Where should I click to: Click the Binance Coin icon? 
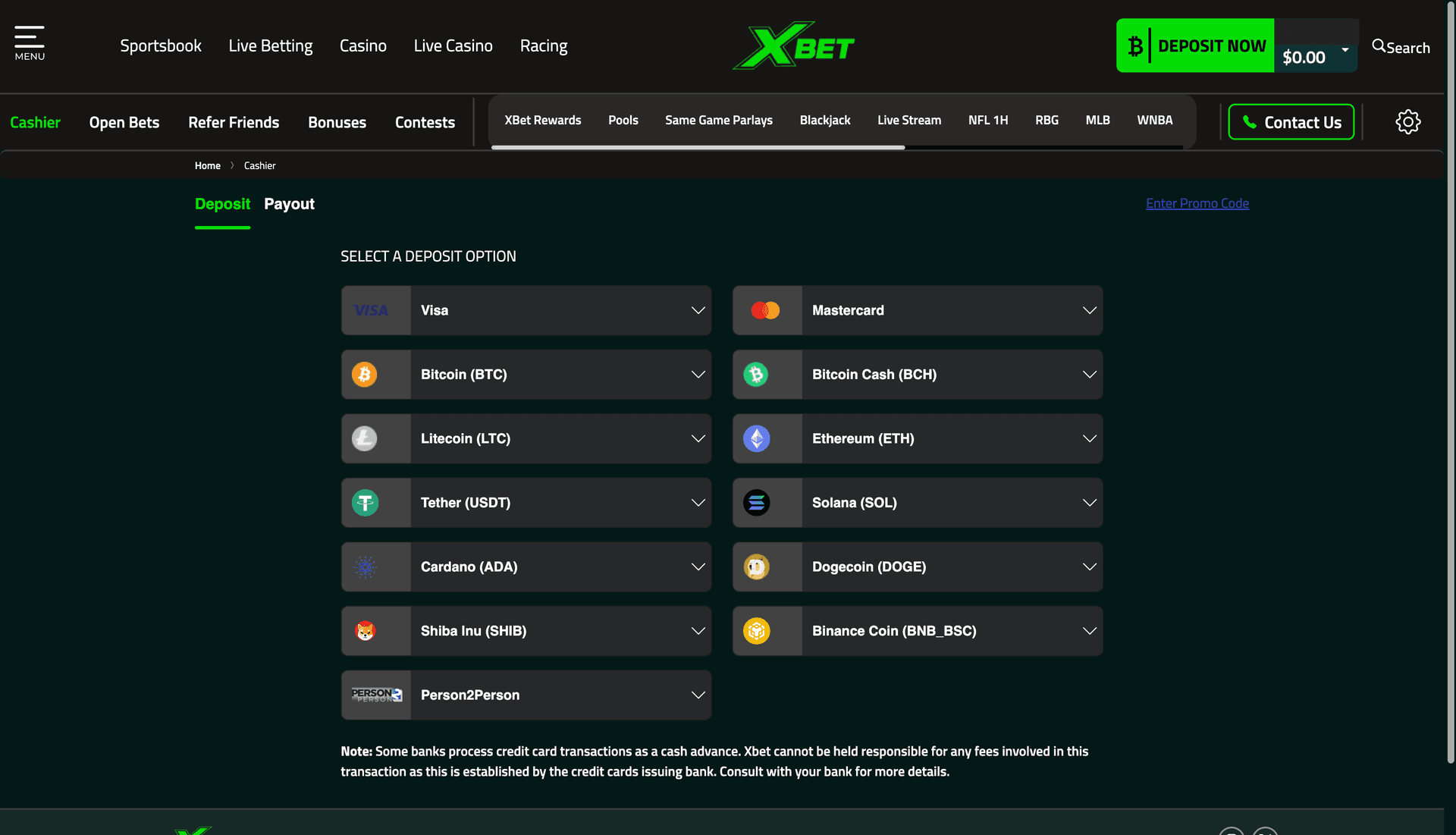[756, 630]
